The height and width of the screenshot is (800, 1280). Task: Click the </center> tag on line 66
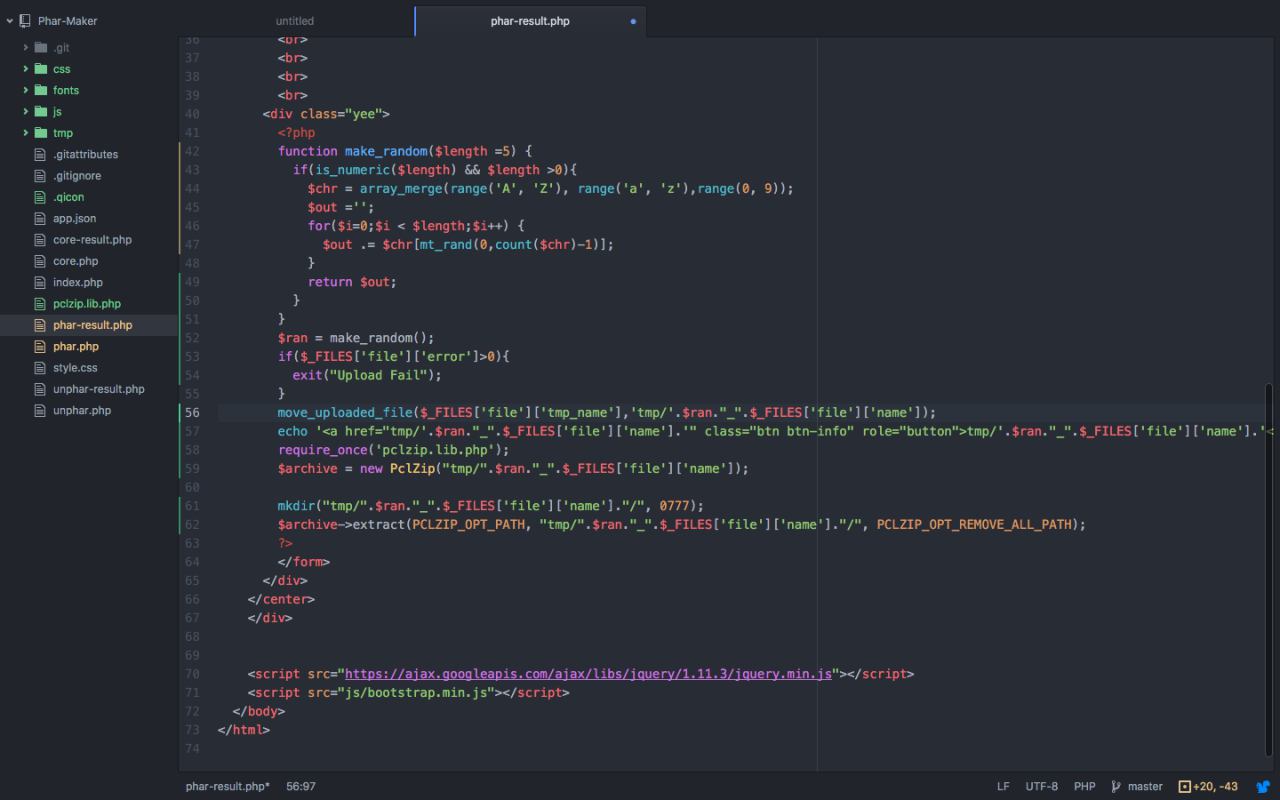(x=281, y=599)
